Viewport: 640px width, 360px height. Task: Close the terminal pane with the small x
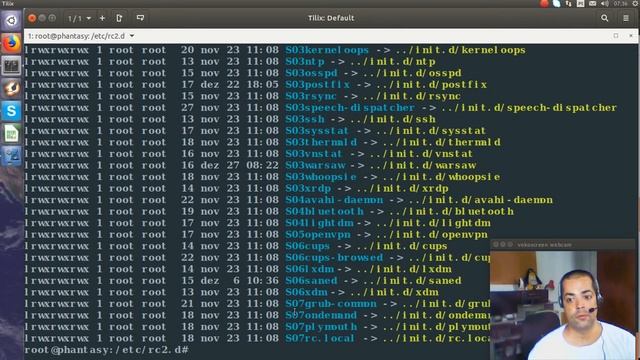coord(631,36)
